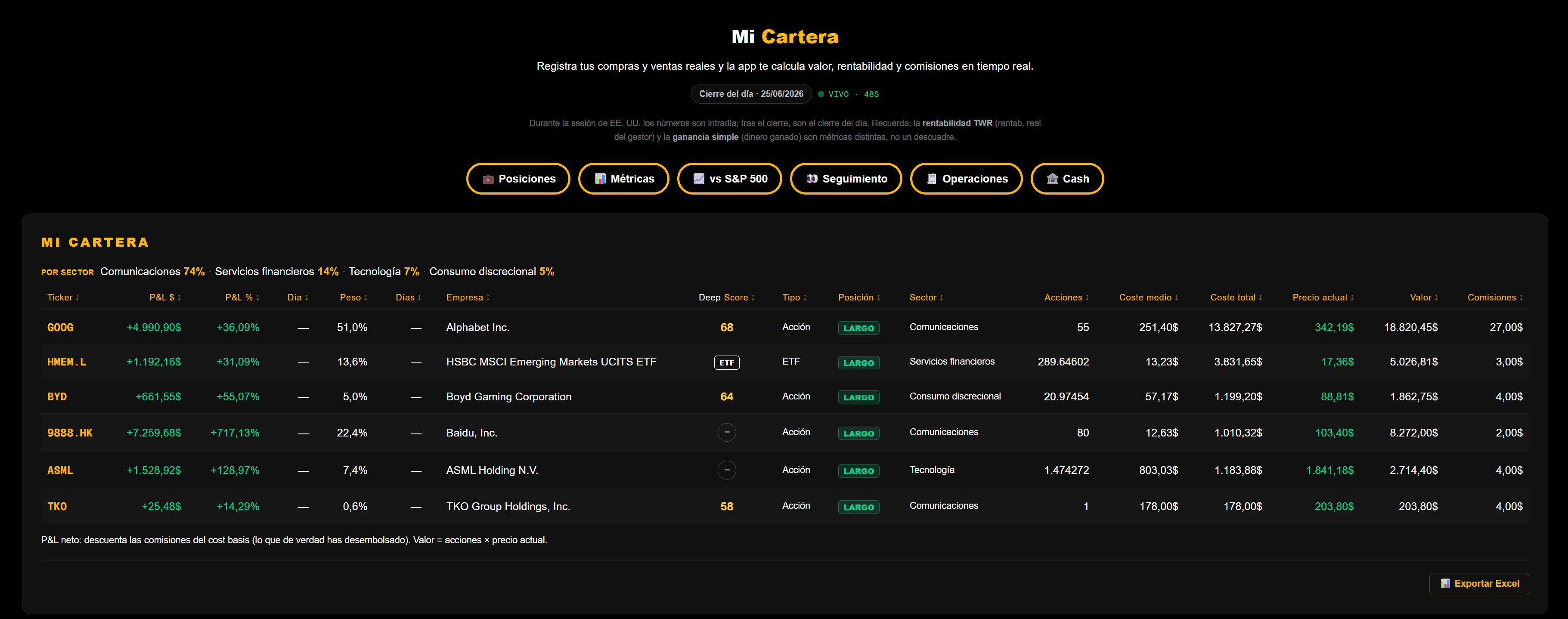Open the Operaciones tab
1568x619 pixels.
point(966,178)
